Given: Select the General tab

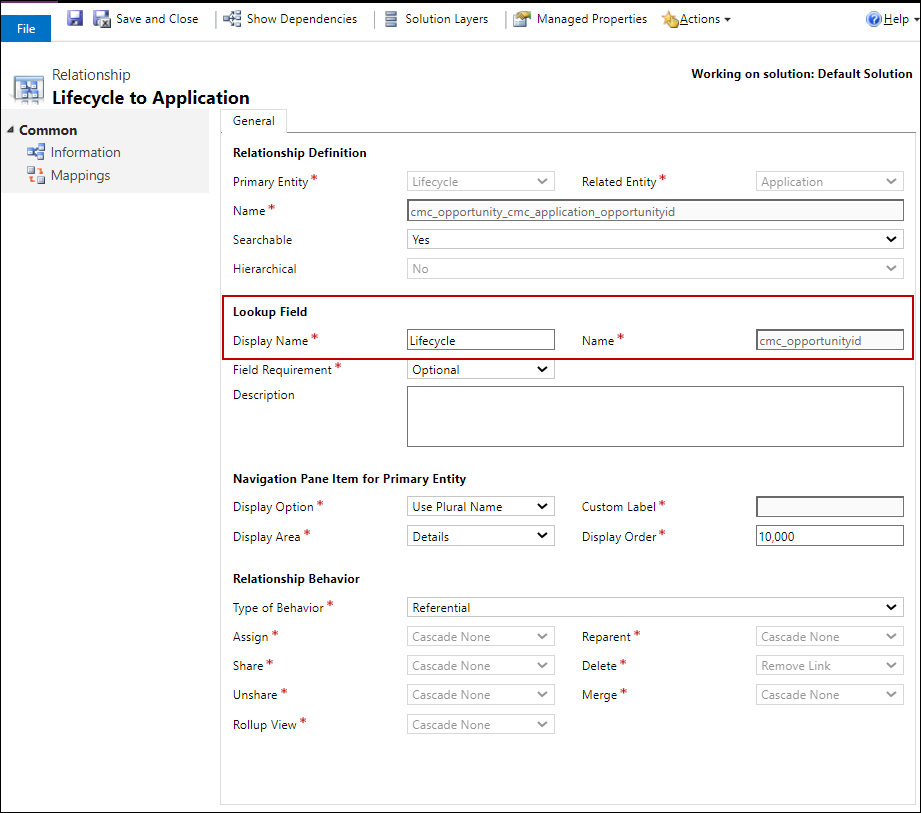Looking at the screenshot, I should [254, 120].
